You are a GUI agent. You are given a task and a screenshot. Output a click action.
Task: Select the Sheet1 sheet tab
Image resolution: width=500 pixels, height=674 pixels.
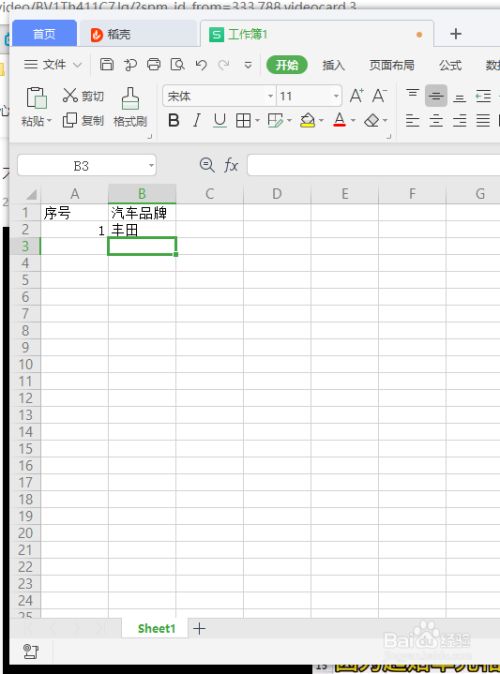[x=156, y=629]
